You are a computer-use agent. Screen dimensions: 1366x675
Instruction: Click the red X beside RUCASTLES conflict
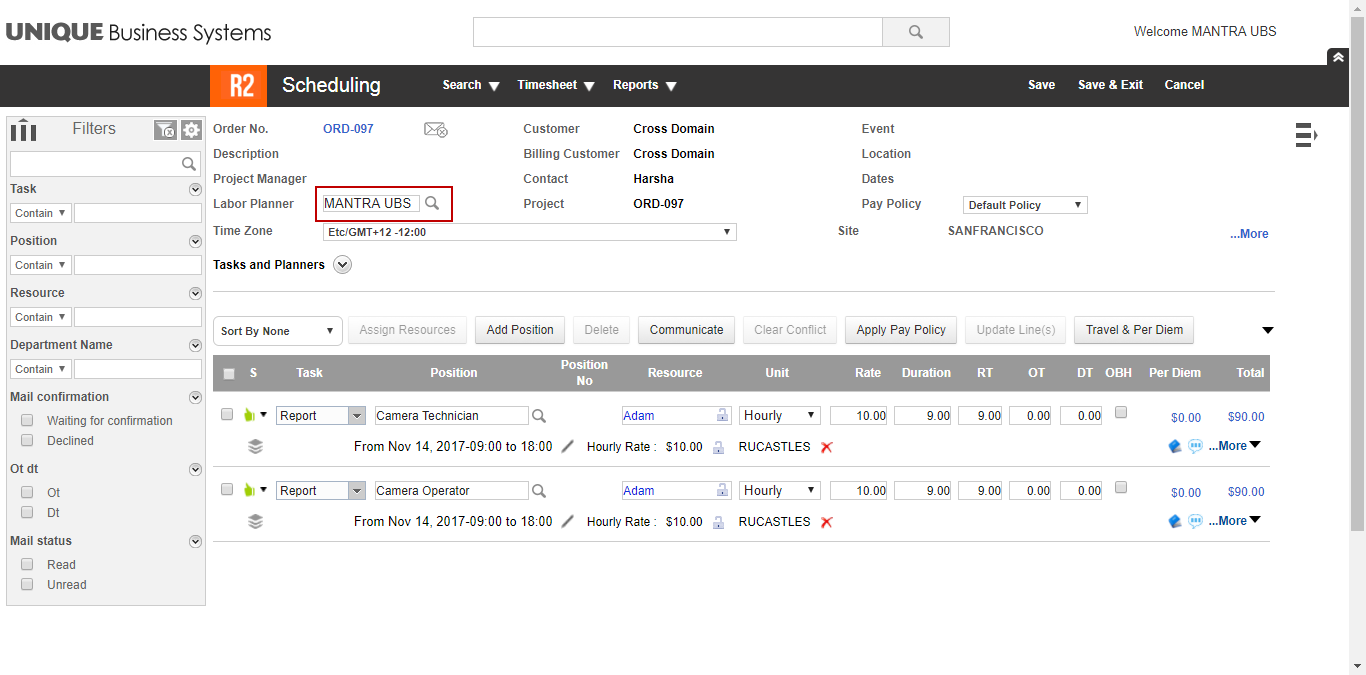click(x=826, y=446)
